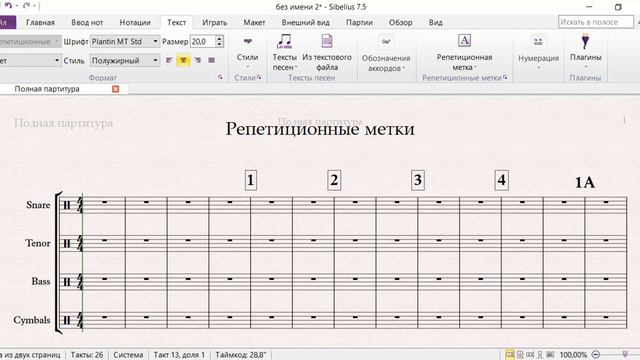Select rehearsal mark 1A

(x=584, y=182)
